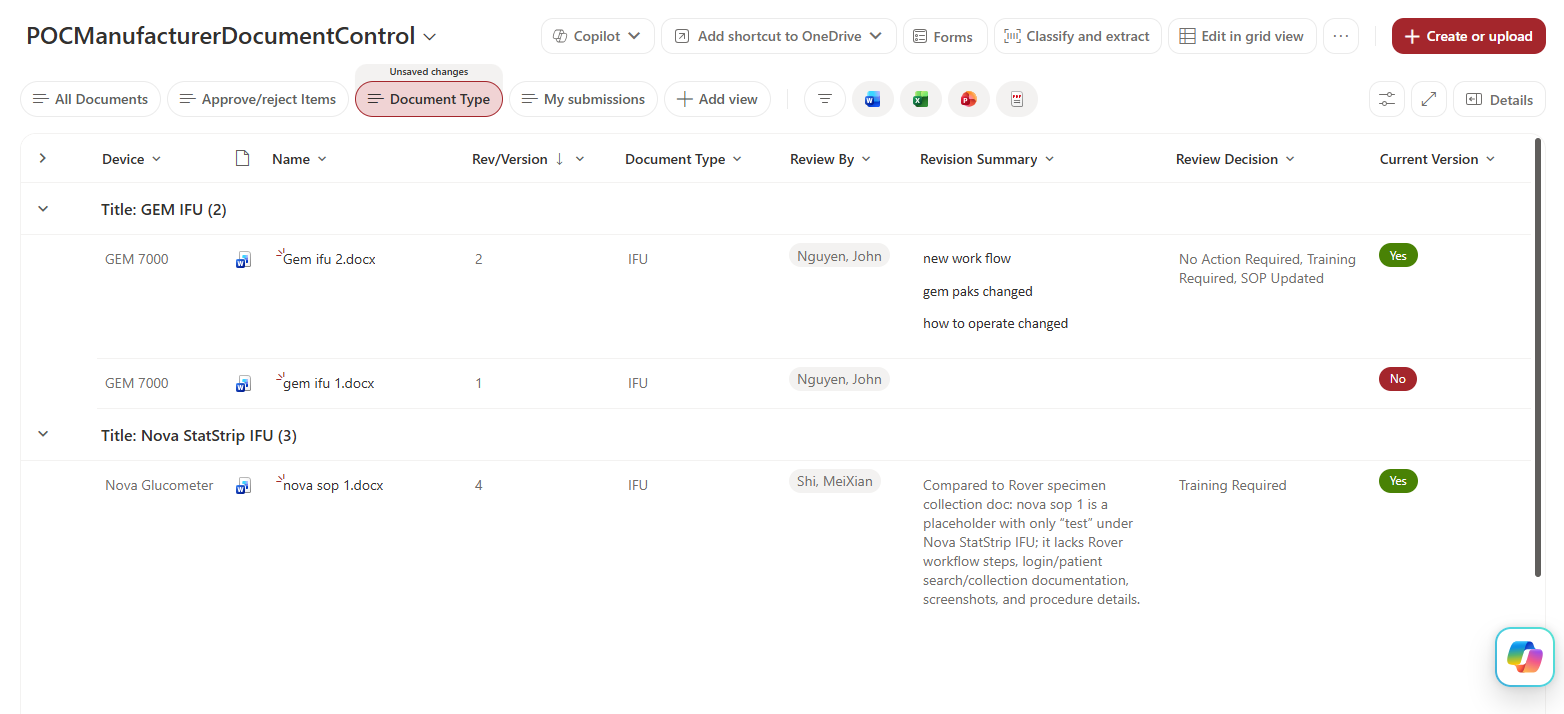The height and width of the screenshot is (714, 1564).
Task: Open the Copilot floating assistant icon
Action: [x=1525, y=657]
